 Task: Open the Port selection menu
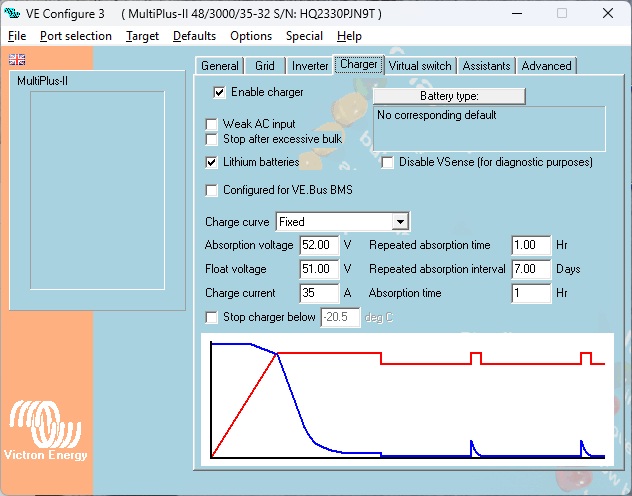click(x=76, y=36)
